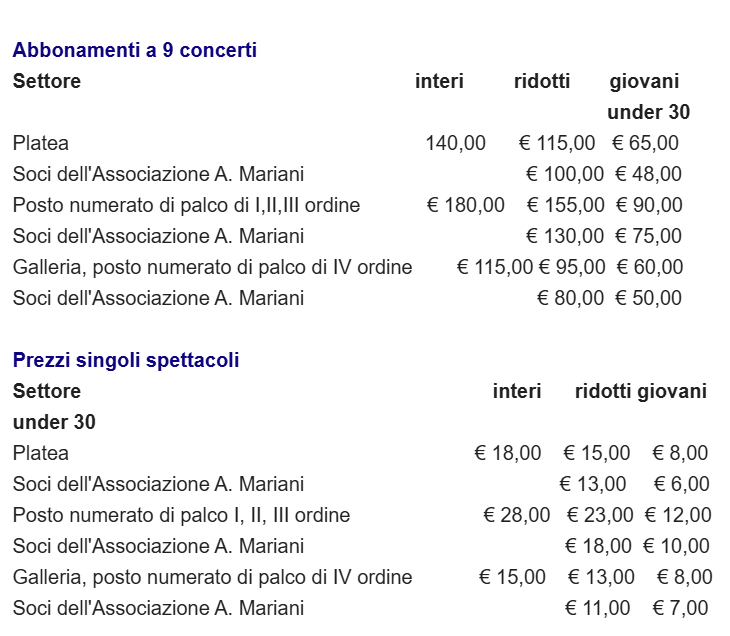The width and height of the screenshot is (730, 636).
Task: Click the 'Prezzi singoli spettacoli' heading
Action: (x=126, y=360)
